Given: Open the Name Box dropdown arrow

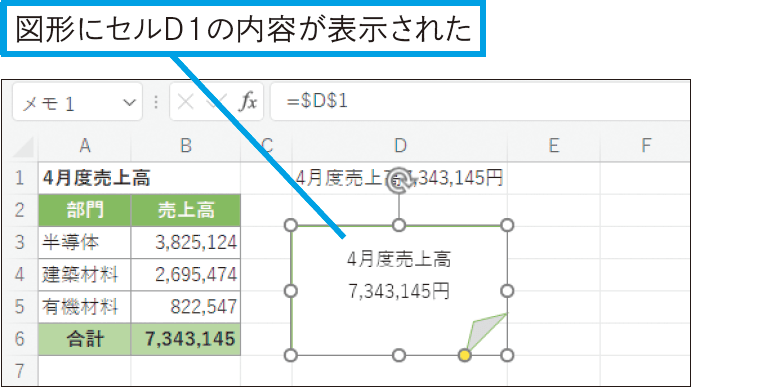Looking at the screenshot, I should pyautogui.click(x=129, y=102).
